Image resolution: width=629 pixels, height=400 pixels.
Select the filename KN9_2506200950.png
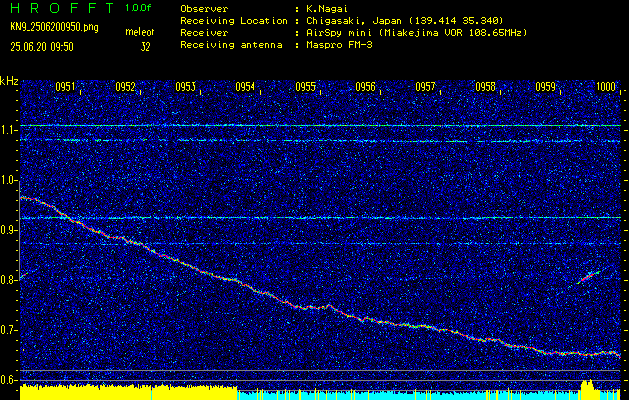[x=54, y=28]
